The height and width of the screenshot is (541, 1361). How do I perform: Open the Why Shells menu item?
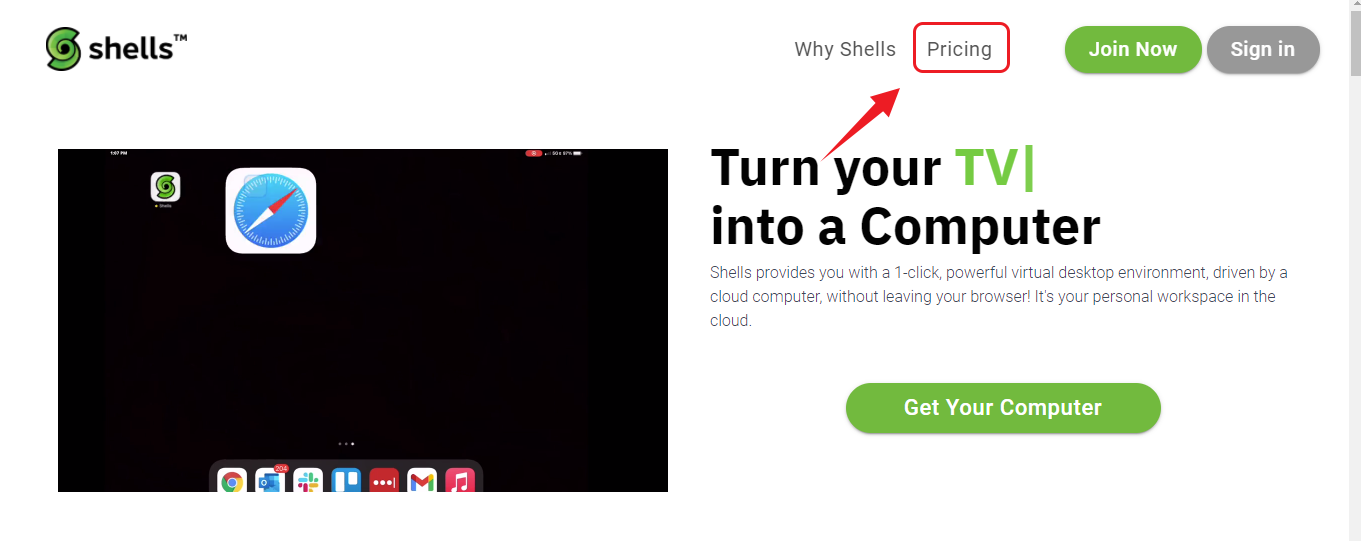(845, 49)
